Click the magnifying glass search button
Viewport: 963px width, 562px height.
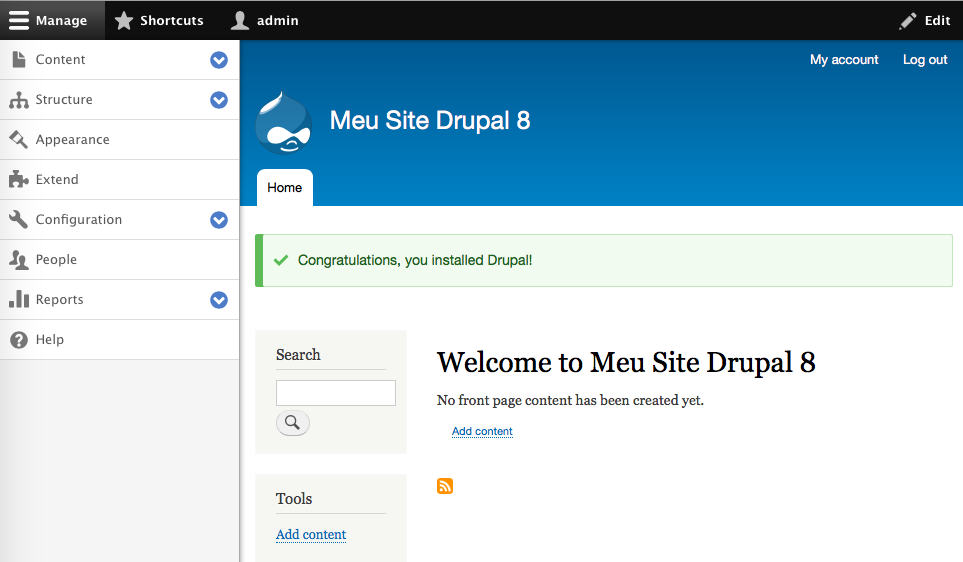click(x=293, y=423)
